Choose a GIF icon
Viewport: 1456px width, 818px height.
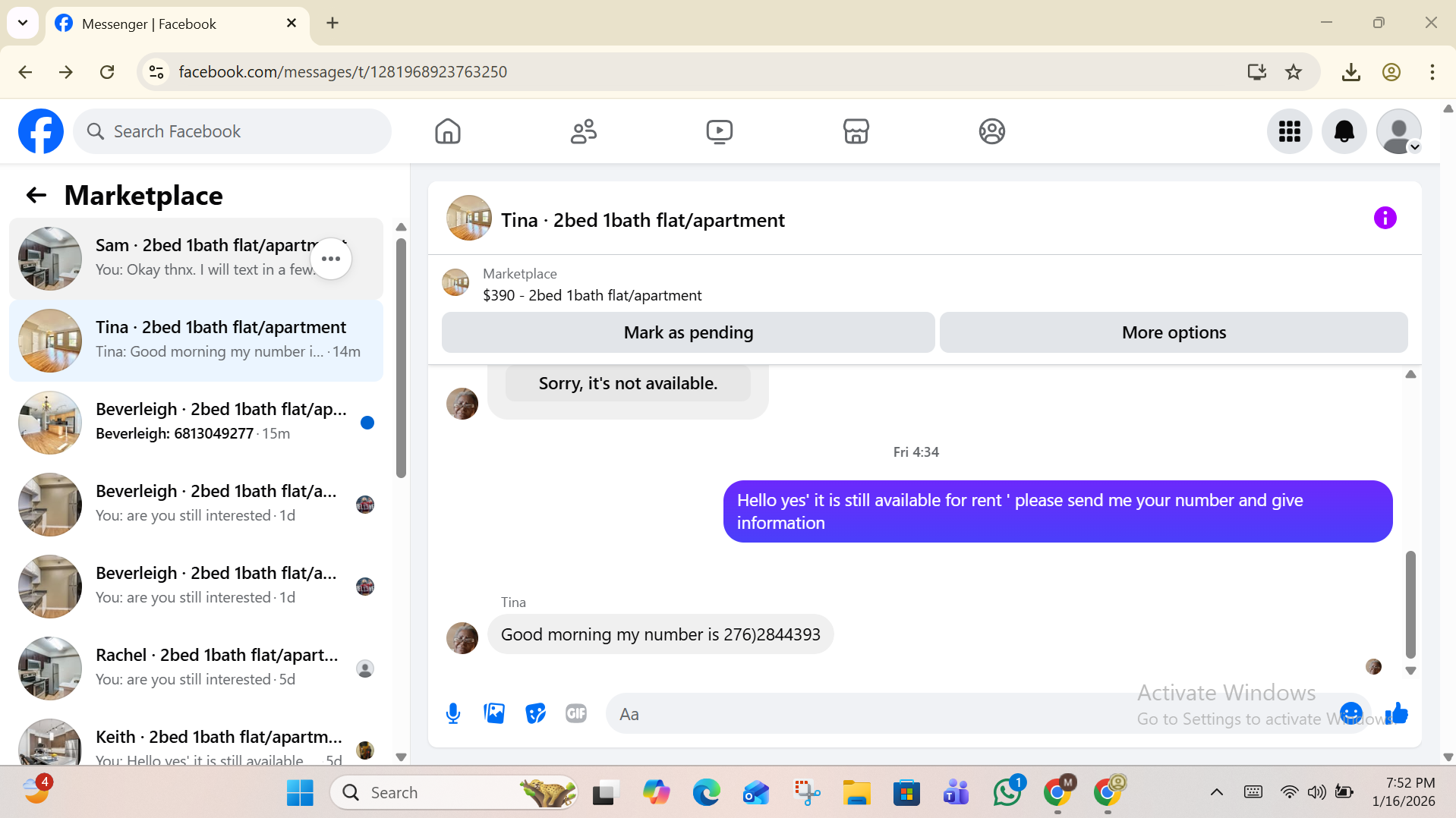pyautogui.click(x=576, y=713)
